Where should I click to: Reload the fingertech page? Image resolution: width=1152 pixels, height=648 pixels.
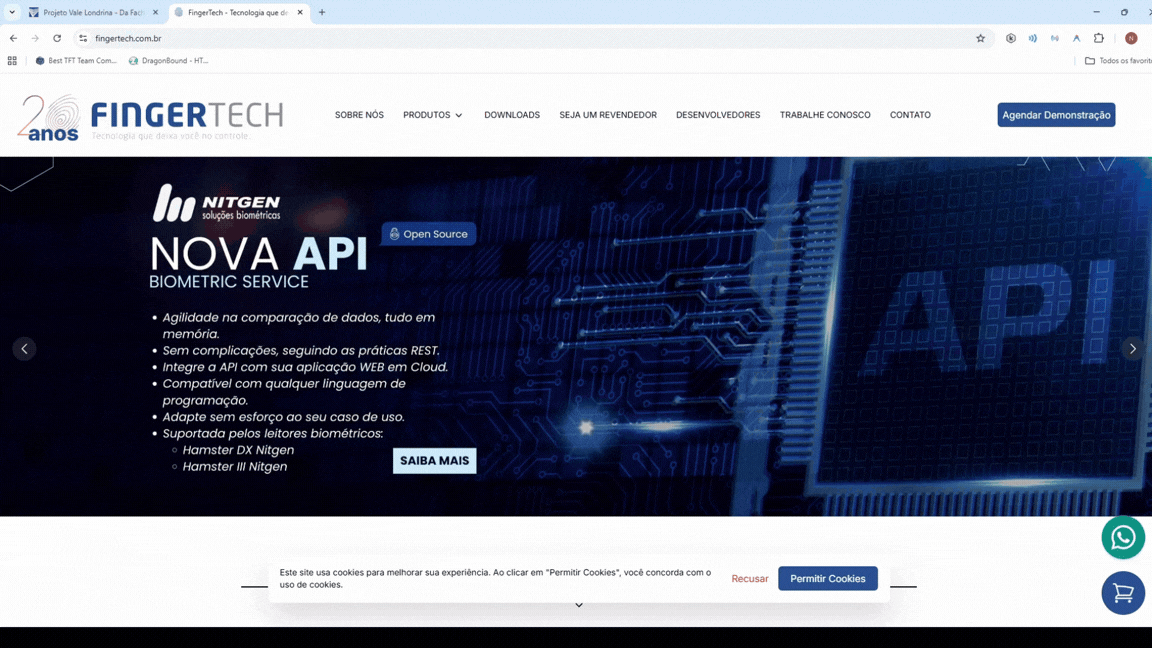click(x=57, y=38)
